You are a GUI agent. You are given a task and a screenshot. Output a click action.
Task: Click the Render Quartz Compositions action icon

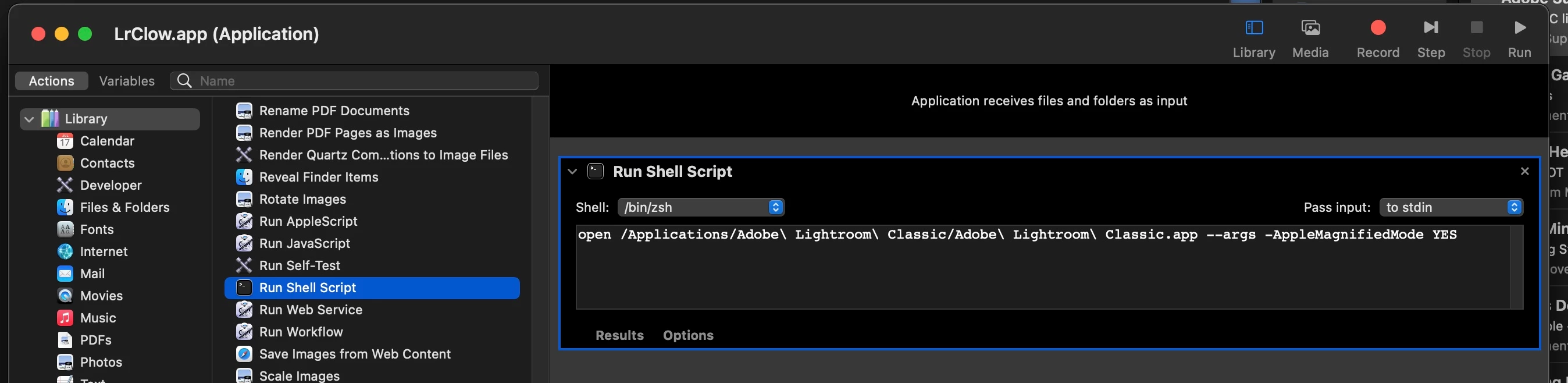[244, 155]
